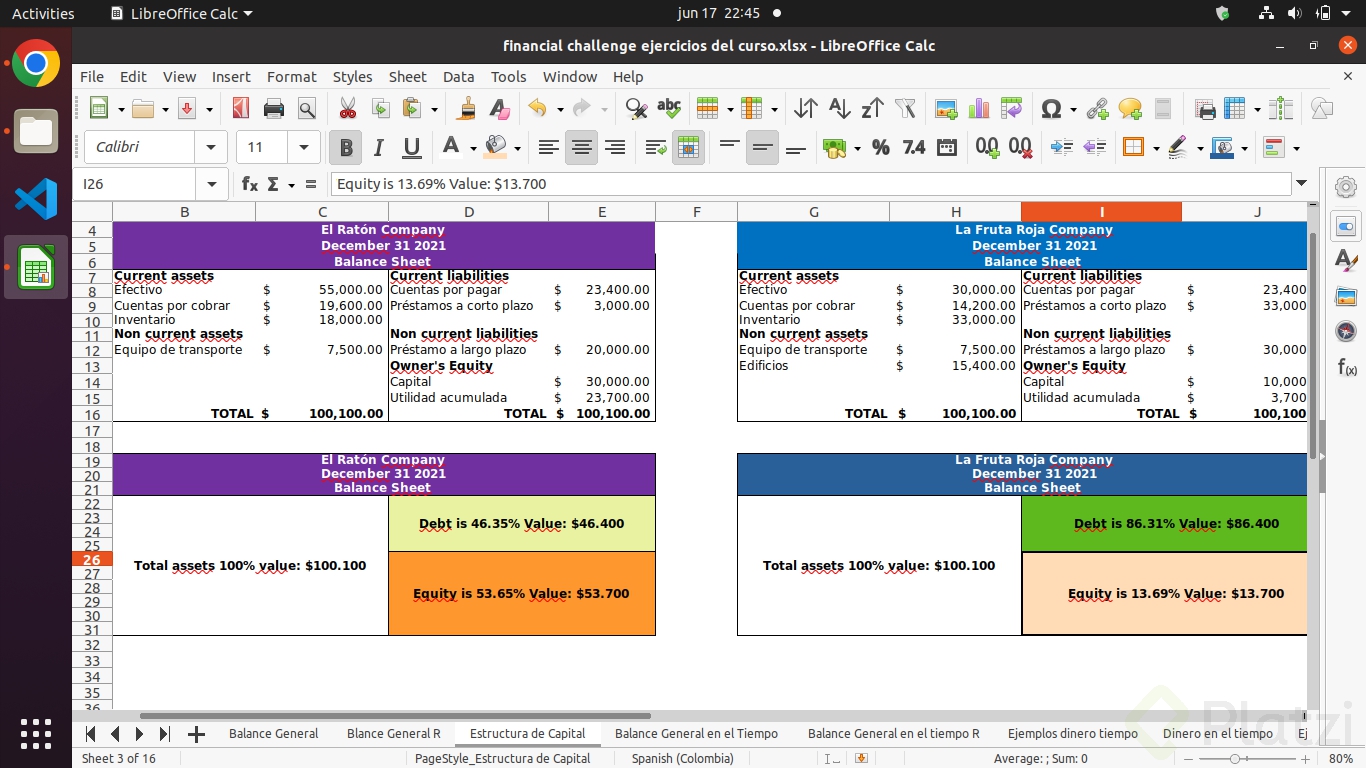Open the font name dropdown
The height and width of the screenshot is (768, 1366).
point(211,147)
